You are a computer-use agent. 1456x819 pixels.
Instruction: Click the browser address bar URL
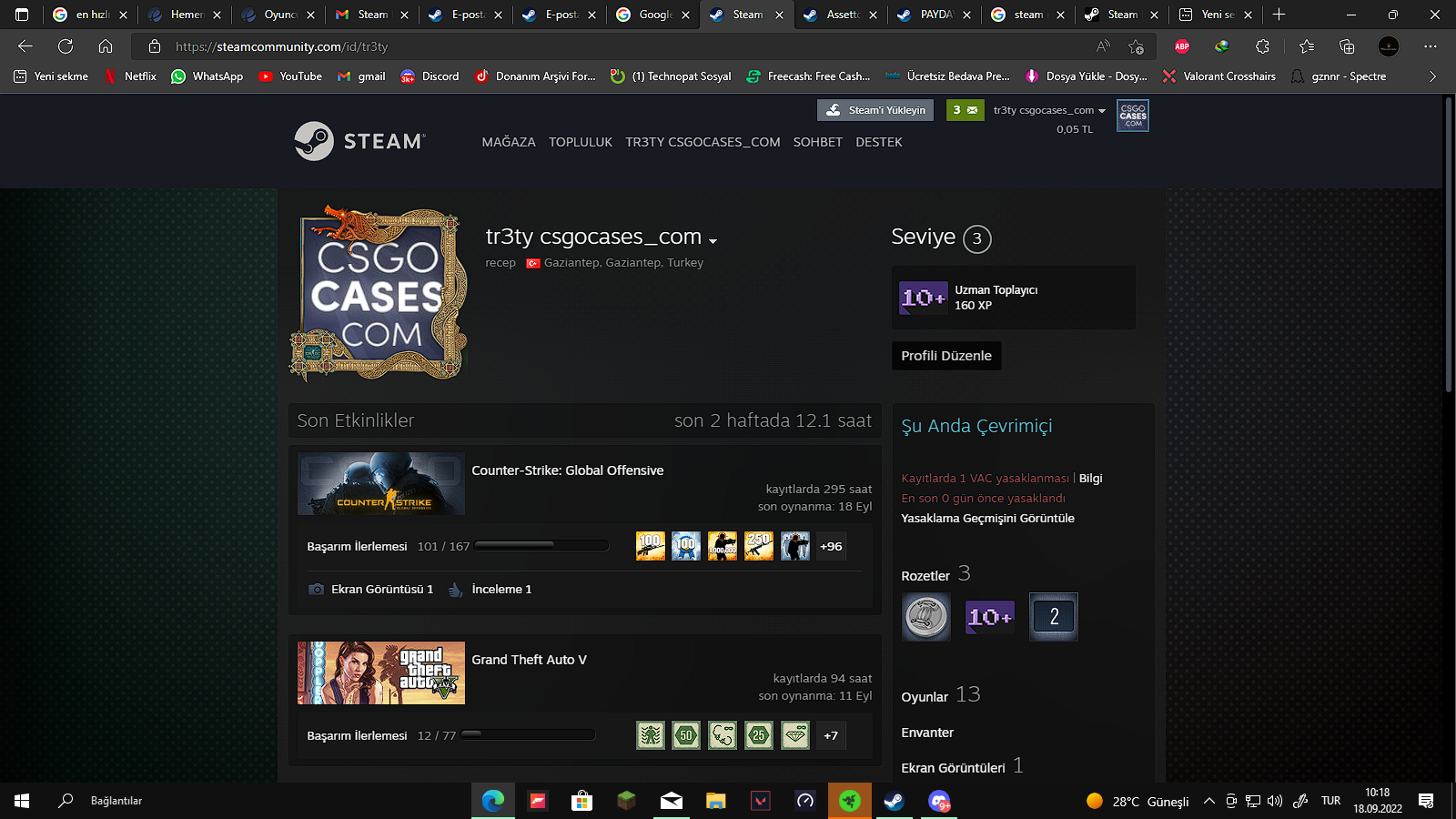pos(281,46)
